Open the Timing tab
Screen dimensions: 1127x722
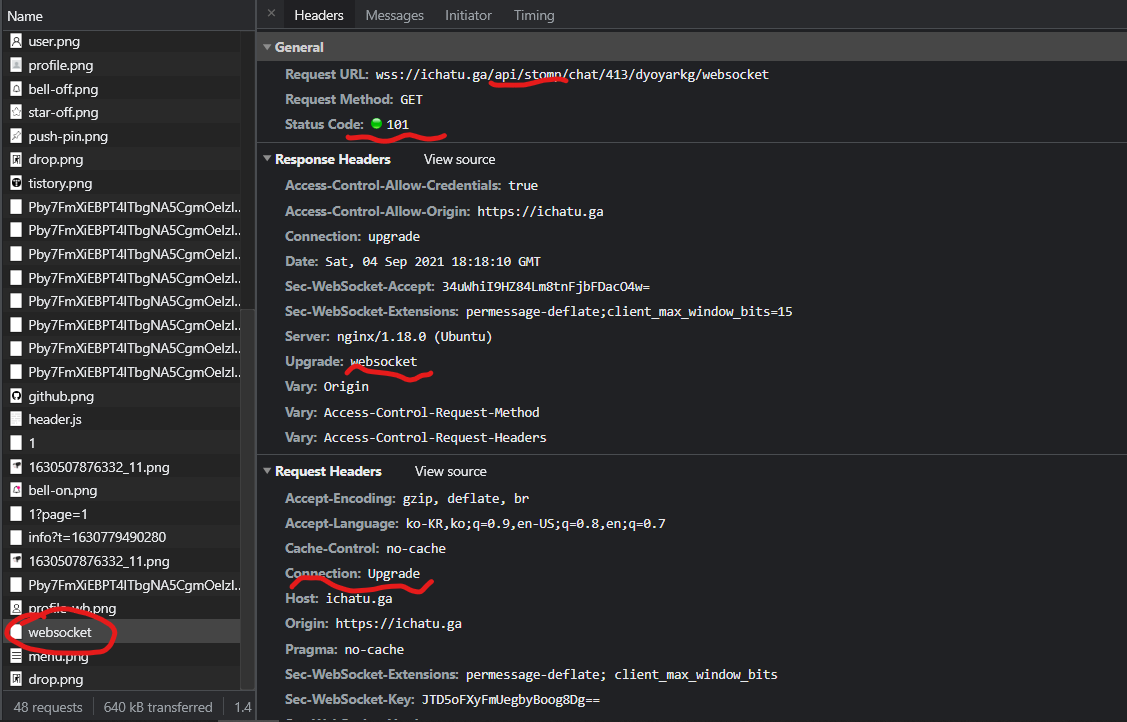(x=533, y=15)
